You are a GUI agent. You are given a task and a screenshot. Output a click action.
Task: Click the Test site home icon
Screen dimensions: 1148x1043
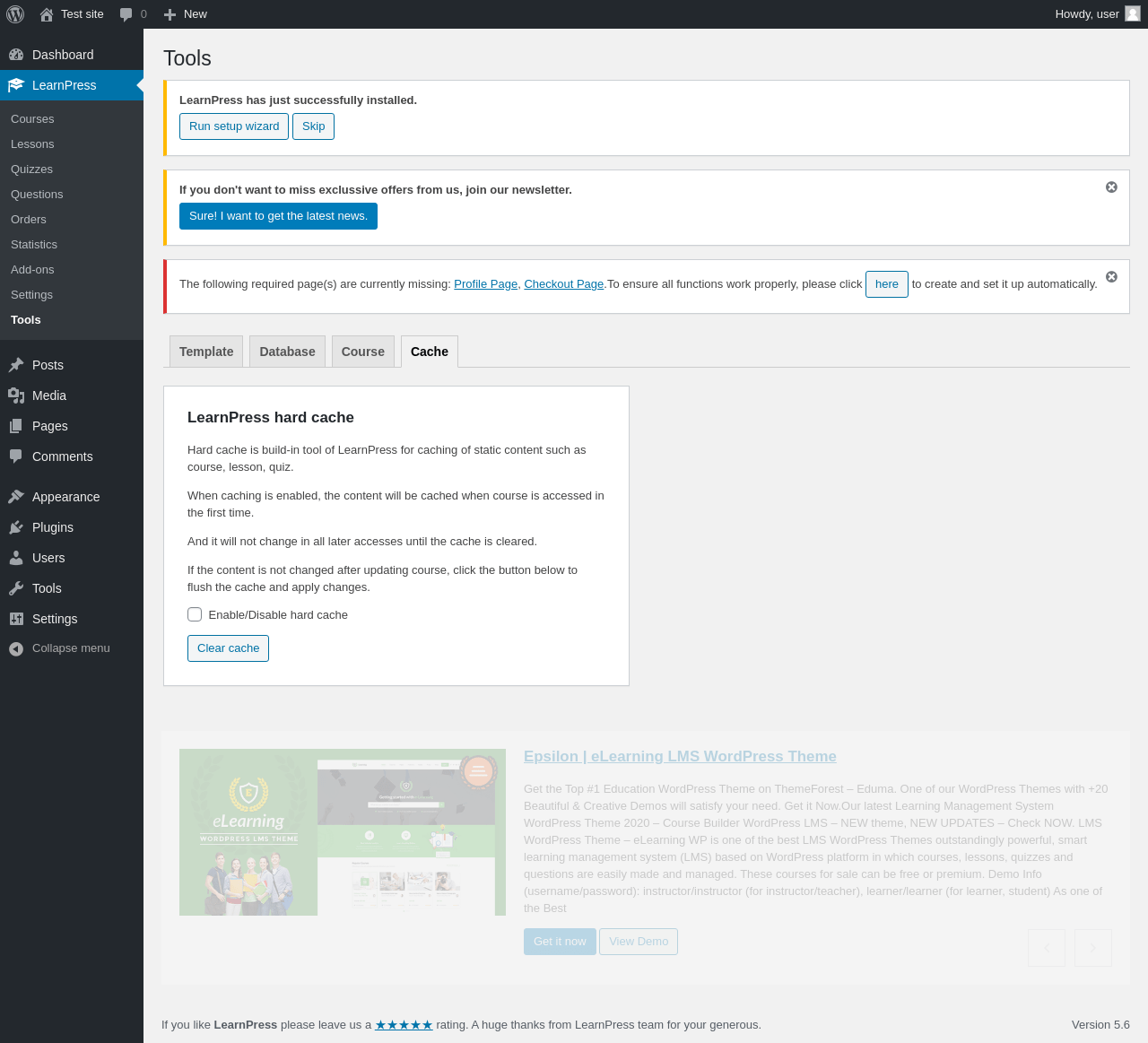coord(47,14)
